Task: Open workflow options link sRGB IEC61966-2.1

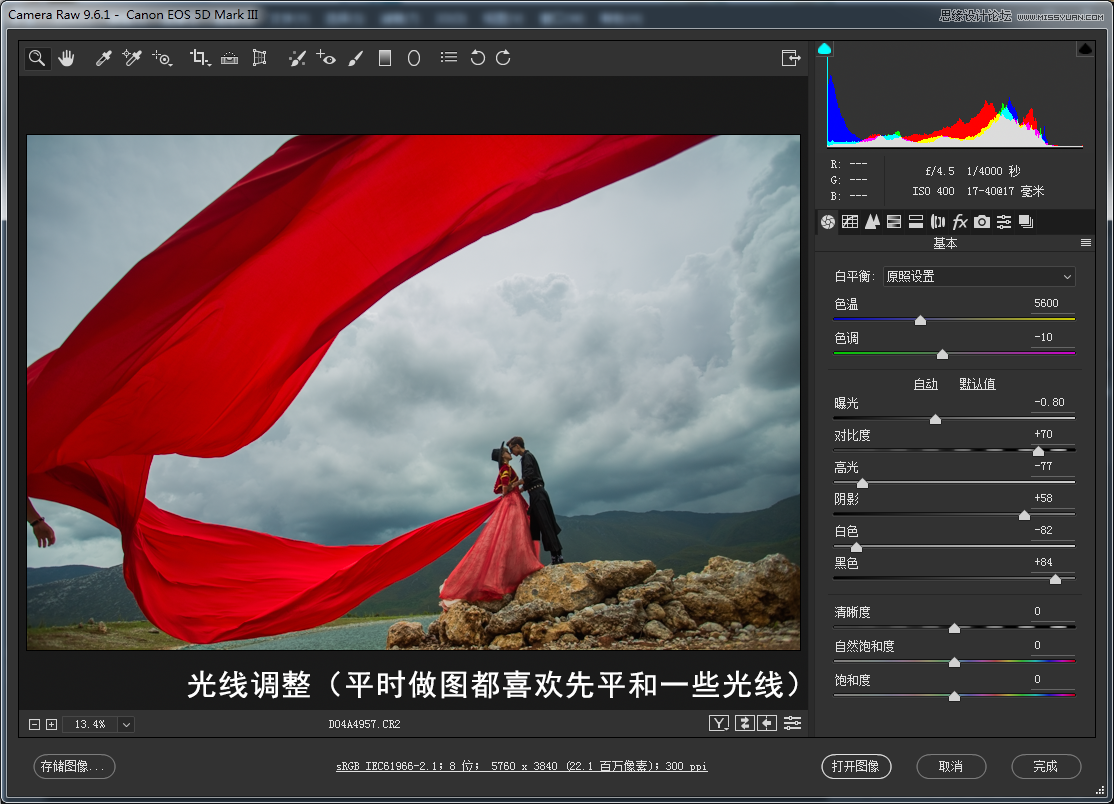Action: (521, 766)
